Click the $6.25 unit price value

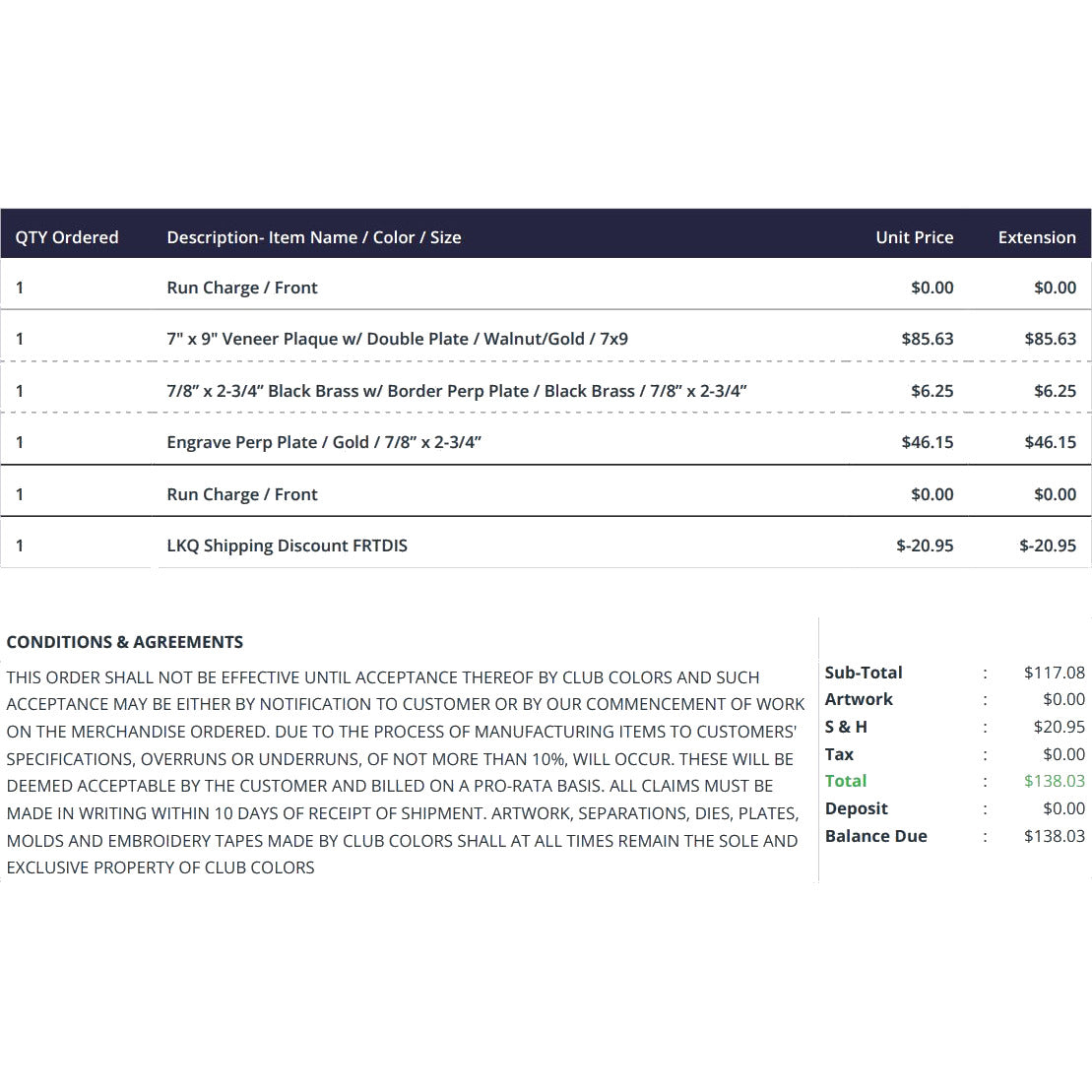pos(931,391)
